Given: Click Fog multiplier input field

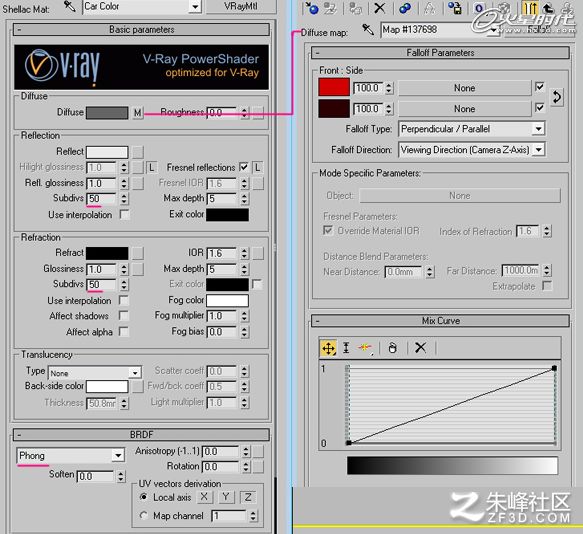Looking at the screenshot, I should coord(222,316).
